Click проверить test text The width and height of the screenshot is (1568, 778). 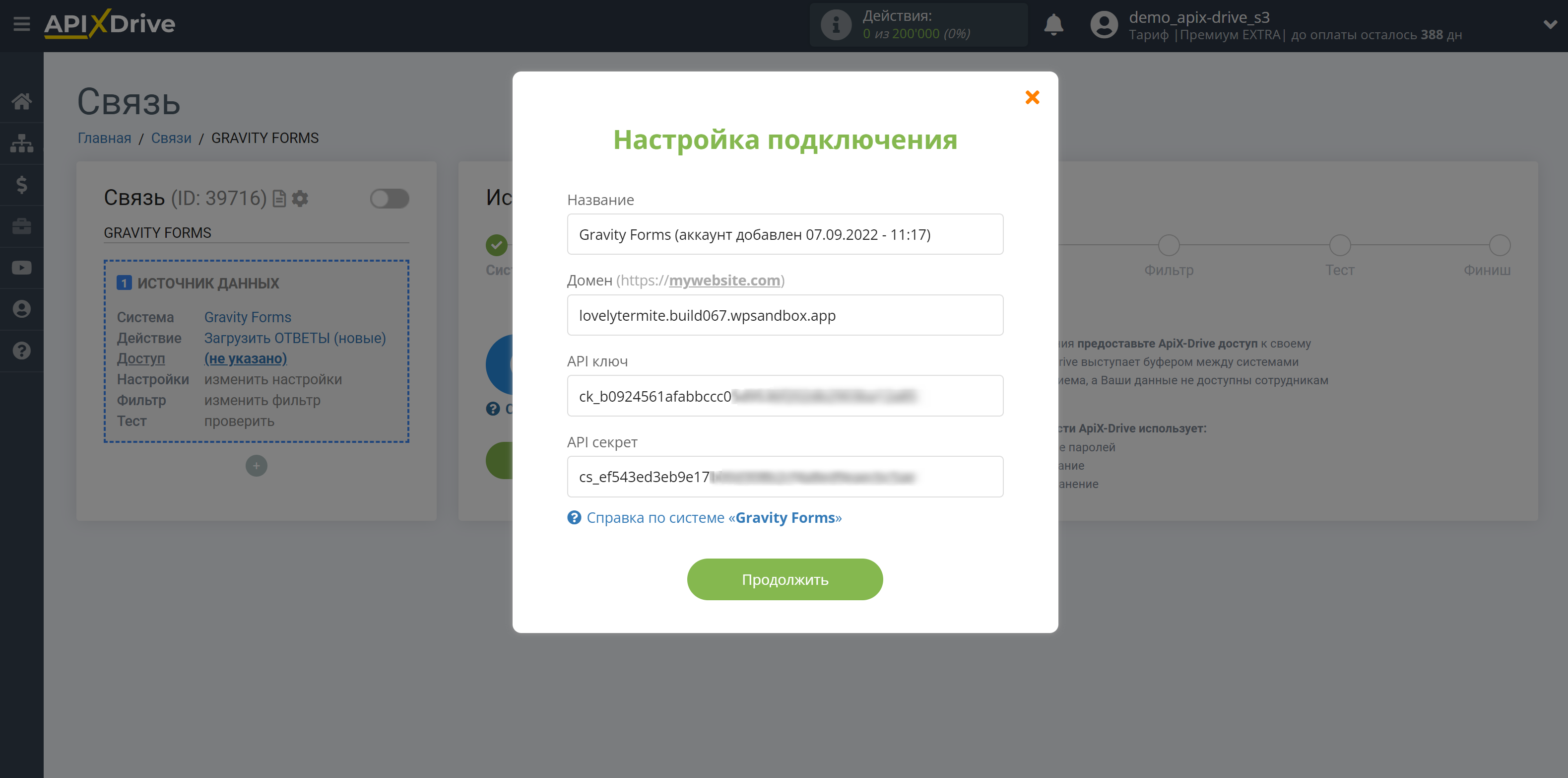coord(239,421)
